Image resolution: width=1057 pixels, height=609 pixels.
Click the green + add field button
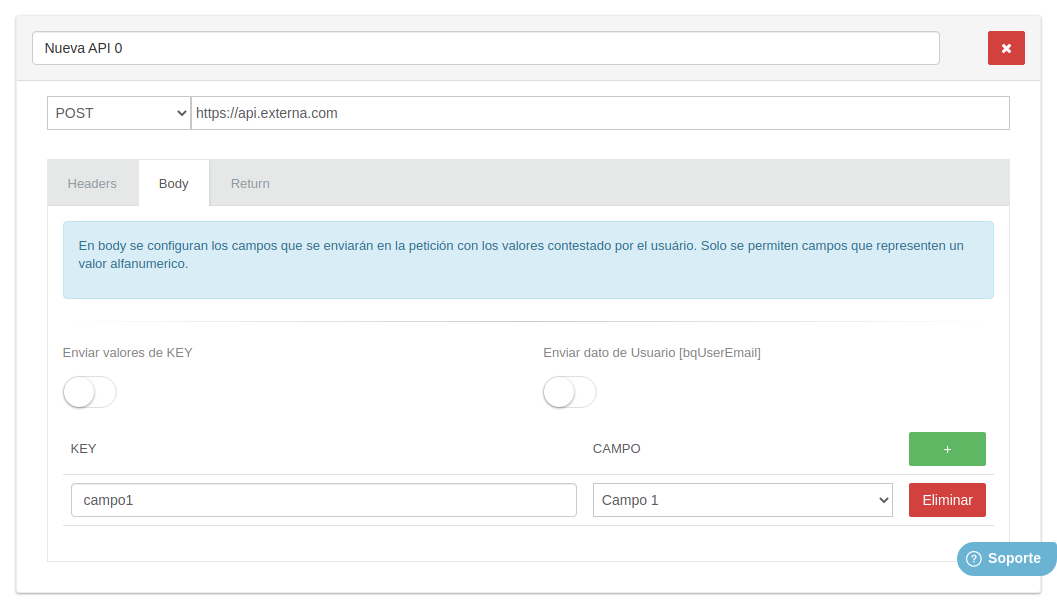click(x=946, y=448)
